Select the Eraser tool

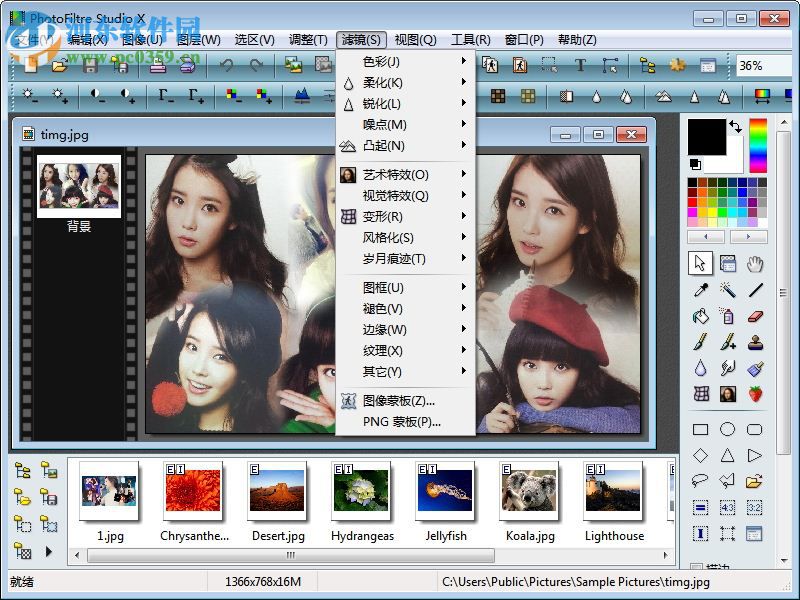(756, 317)
